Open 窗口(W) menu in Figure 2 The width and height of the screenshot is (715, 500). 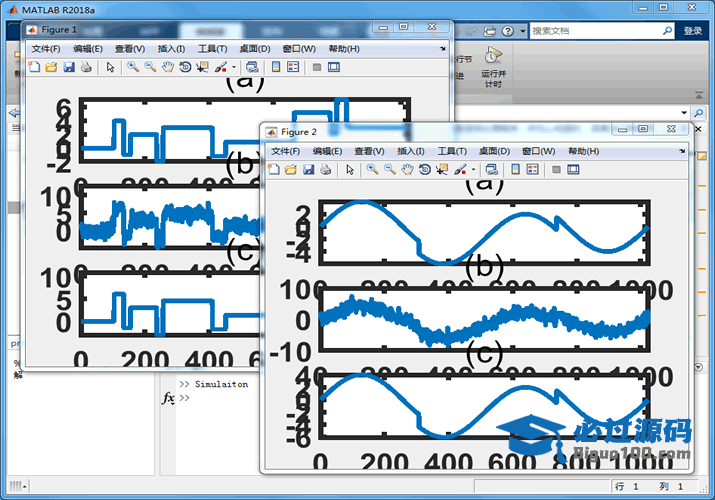pyautogui.click(x=539, y=151)
